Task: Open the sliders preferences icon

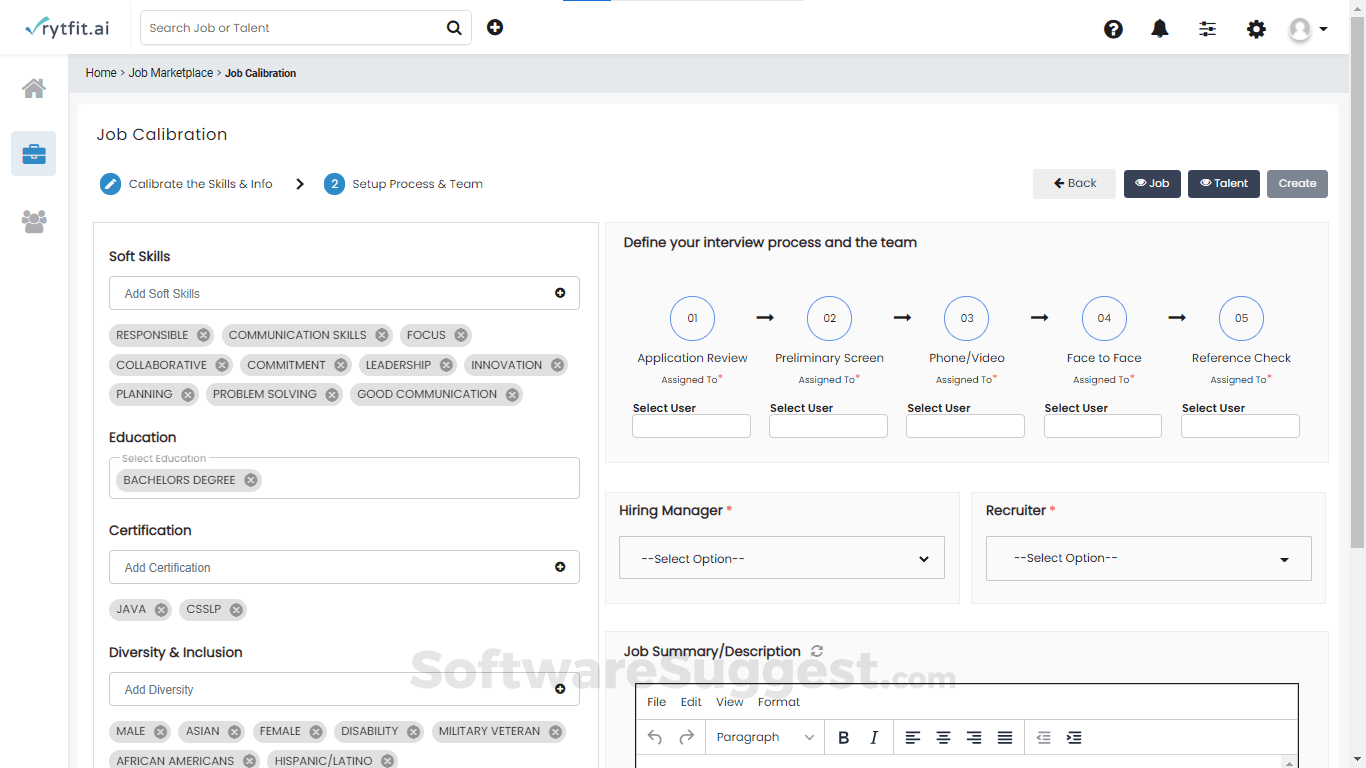Action: click(x=1208, y=29)
